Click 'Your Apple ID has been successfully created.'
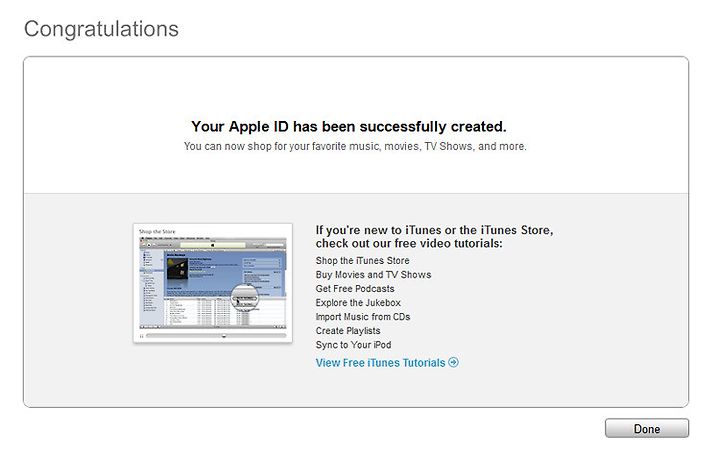 (349, 126)
